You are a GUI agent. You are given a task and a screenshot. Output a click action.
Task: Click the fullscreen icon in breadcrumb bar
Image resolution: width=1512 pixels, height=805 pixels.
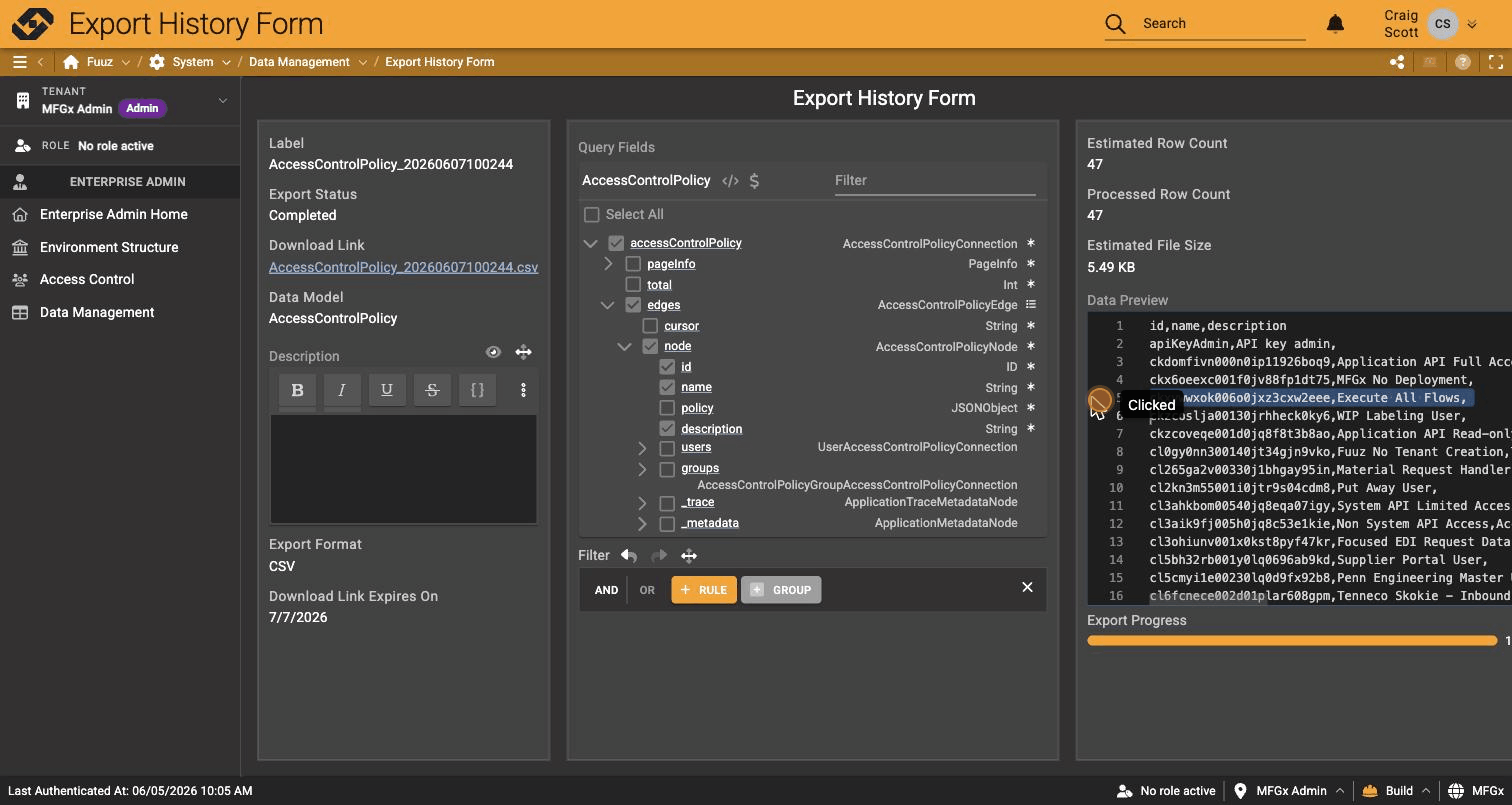[1496, 62]
